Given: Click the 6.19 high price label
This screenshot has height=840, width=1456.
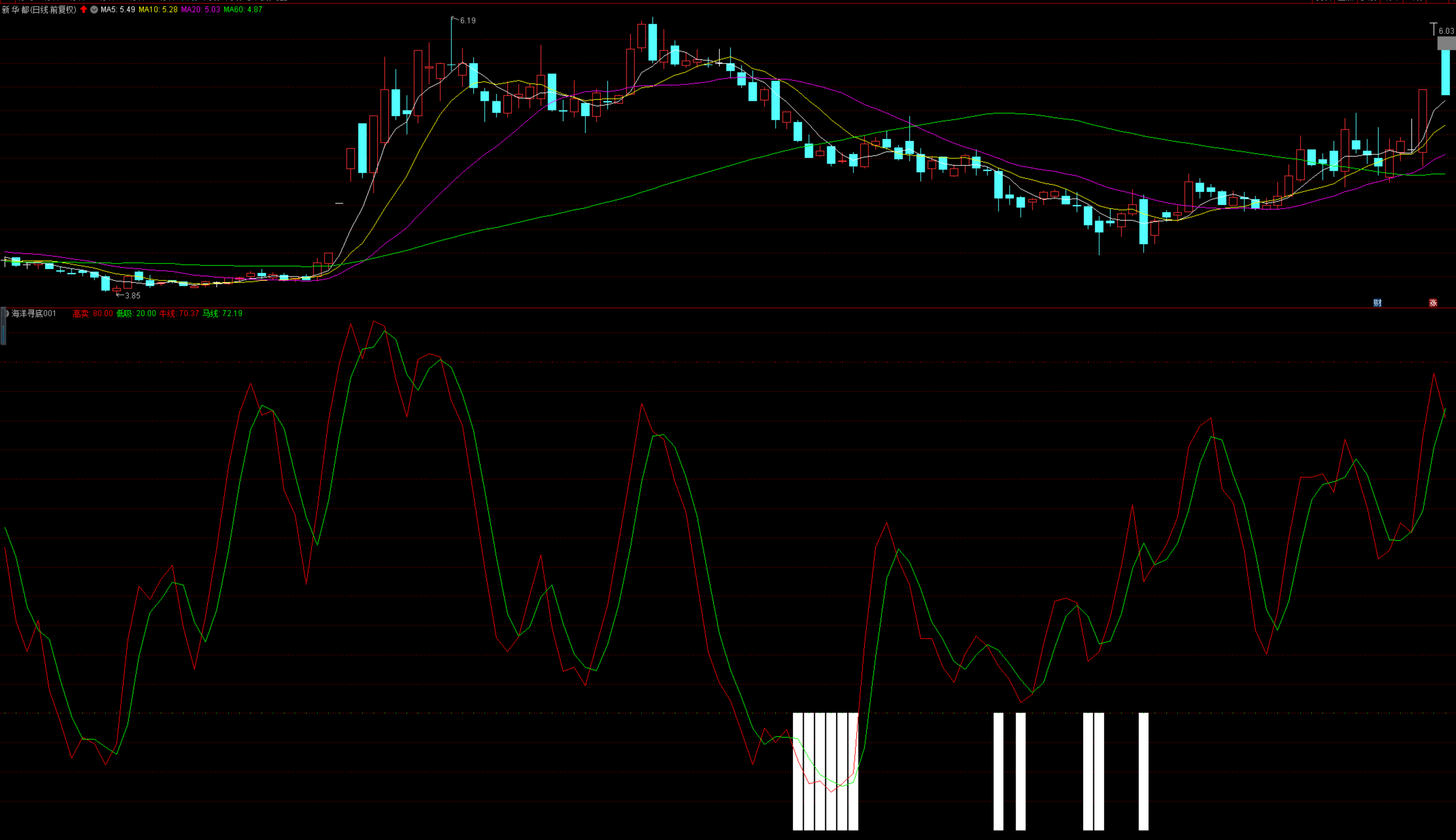Looking at the screenshot, I should pos(468,21).
